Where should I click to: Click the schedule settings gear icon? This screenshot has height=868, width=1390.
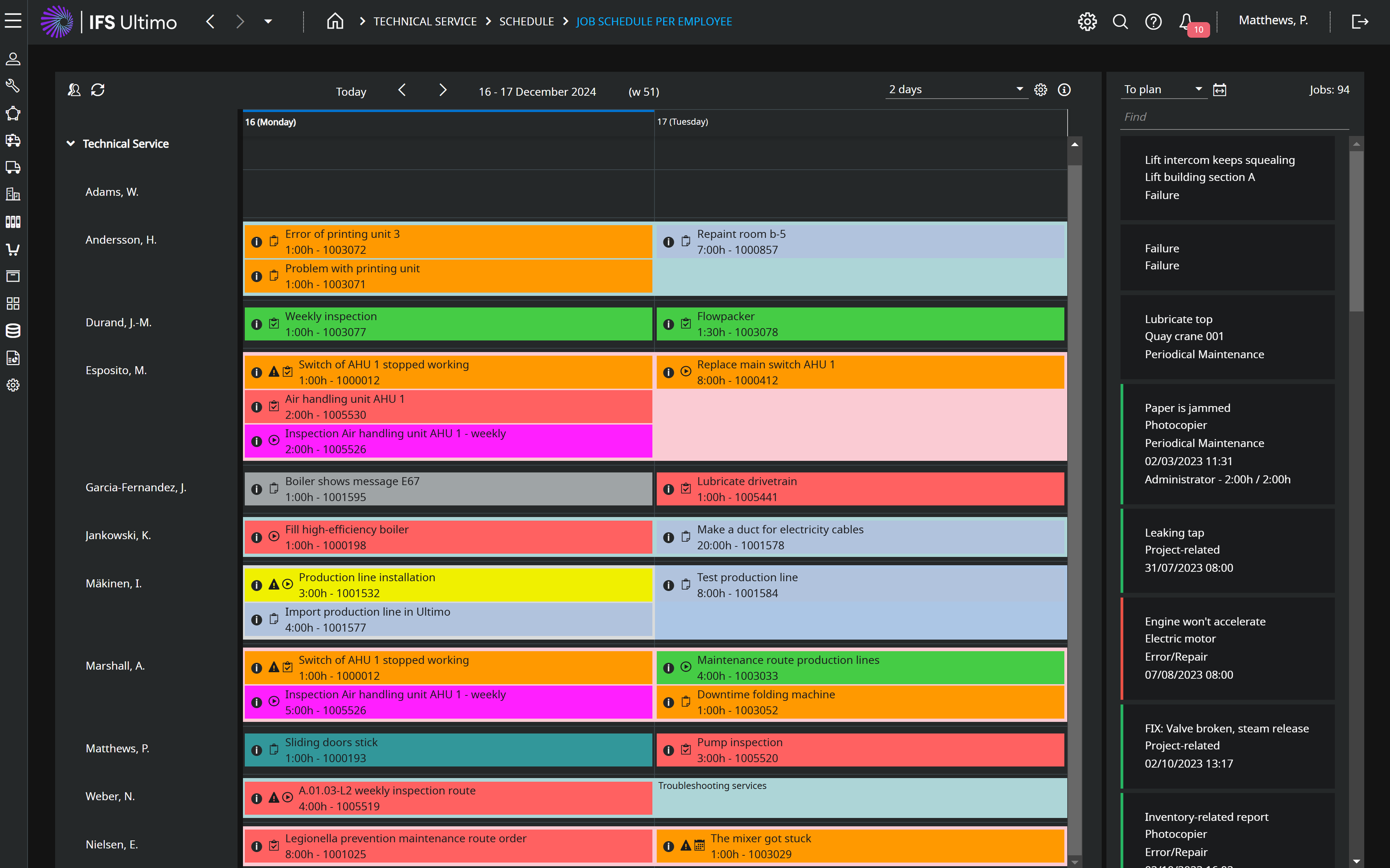coord(1040,90)
